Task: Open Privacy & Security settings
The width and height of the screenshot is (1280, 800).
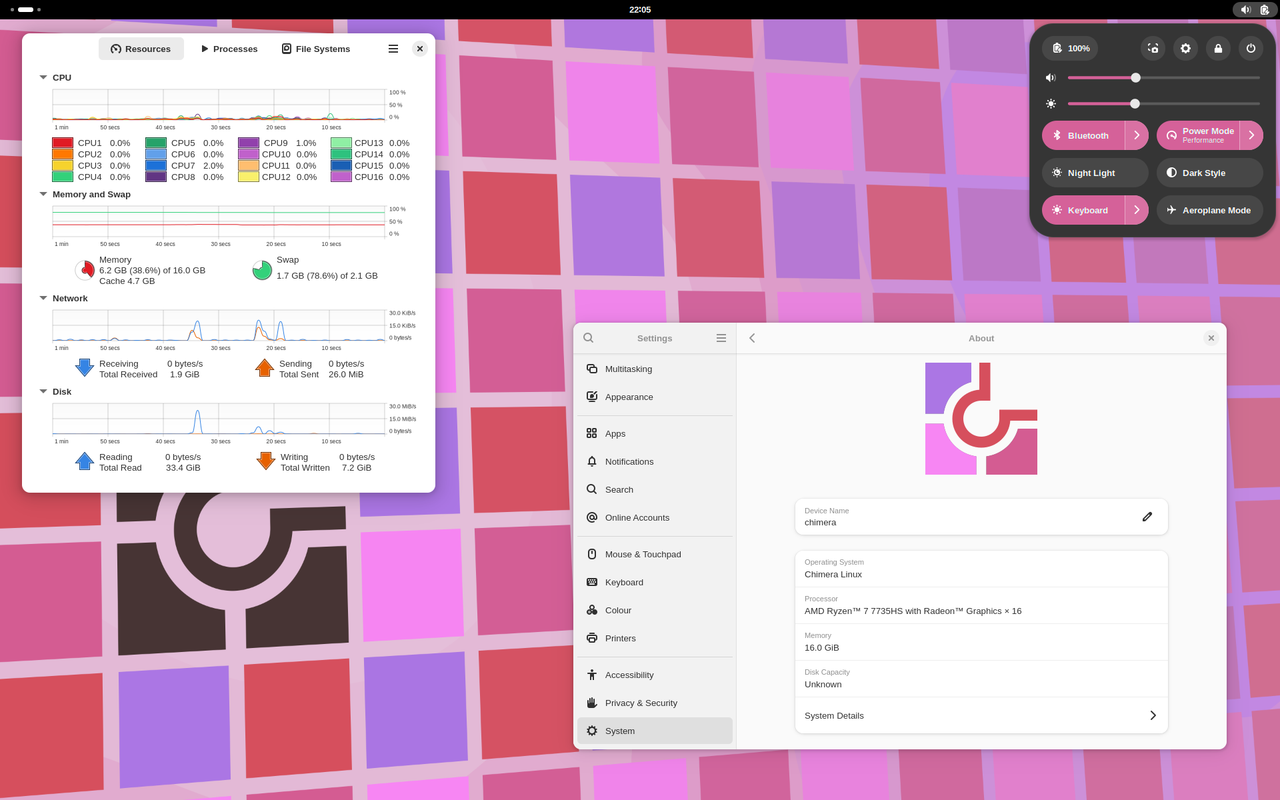Action: click(x=655, y=703)
